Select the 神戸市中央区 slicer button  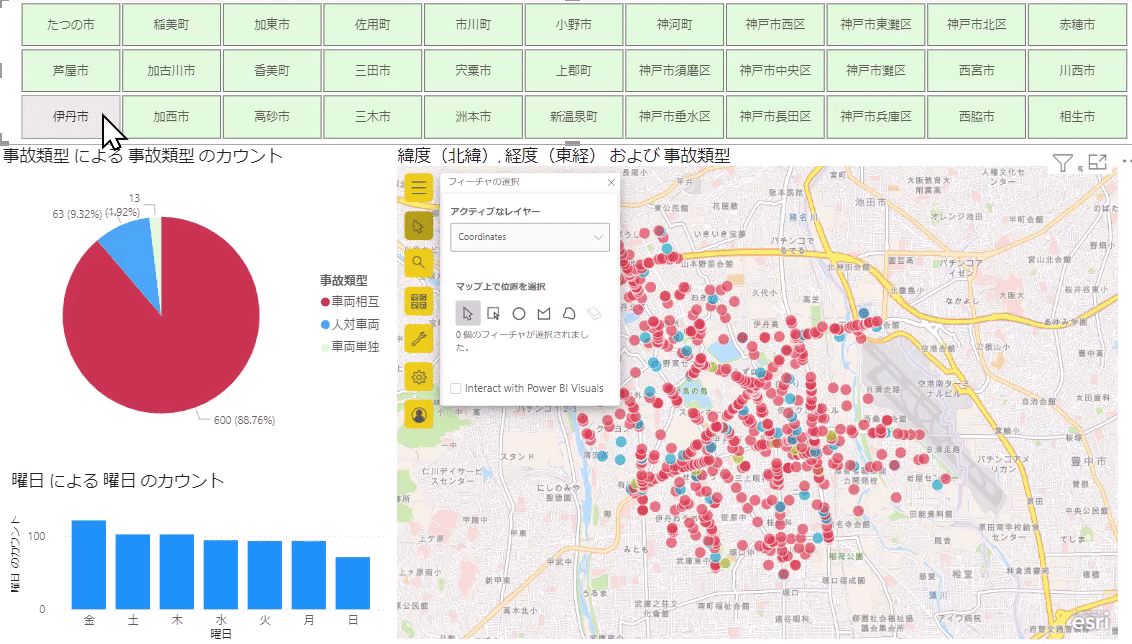coord(775,71)
